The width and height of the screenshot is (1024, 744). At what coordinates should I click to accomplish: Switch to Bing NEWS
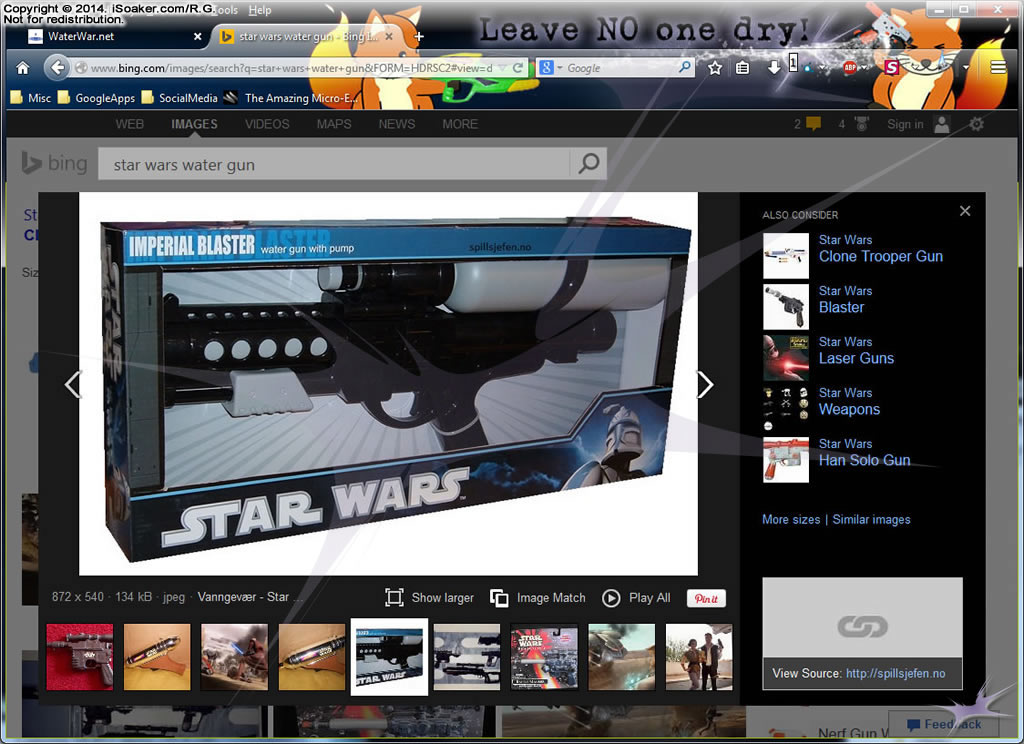pyautogui.click(x=396, y=124)
